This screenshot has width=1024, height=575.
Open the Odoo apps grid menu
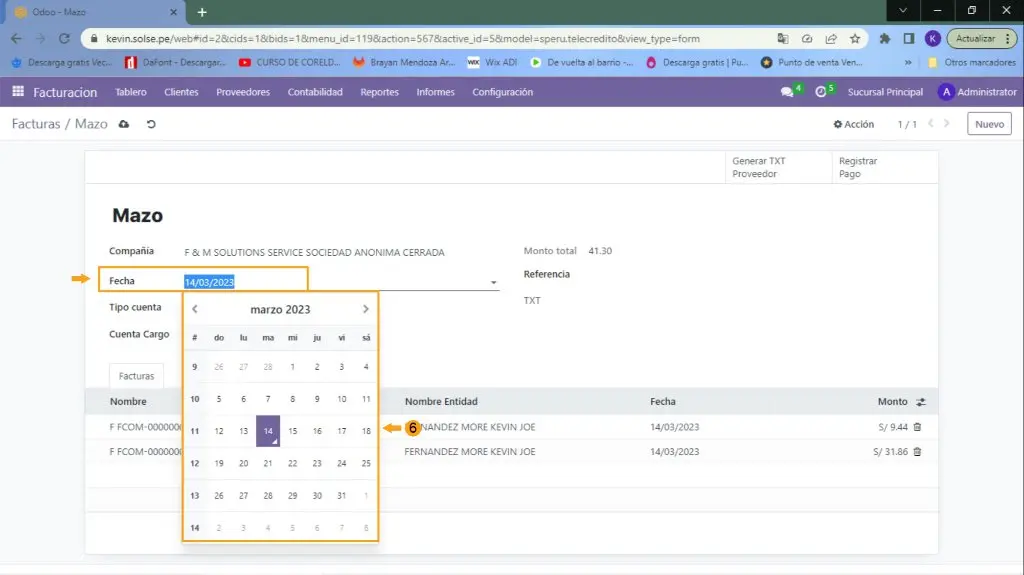(18, 92)
